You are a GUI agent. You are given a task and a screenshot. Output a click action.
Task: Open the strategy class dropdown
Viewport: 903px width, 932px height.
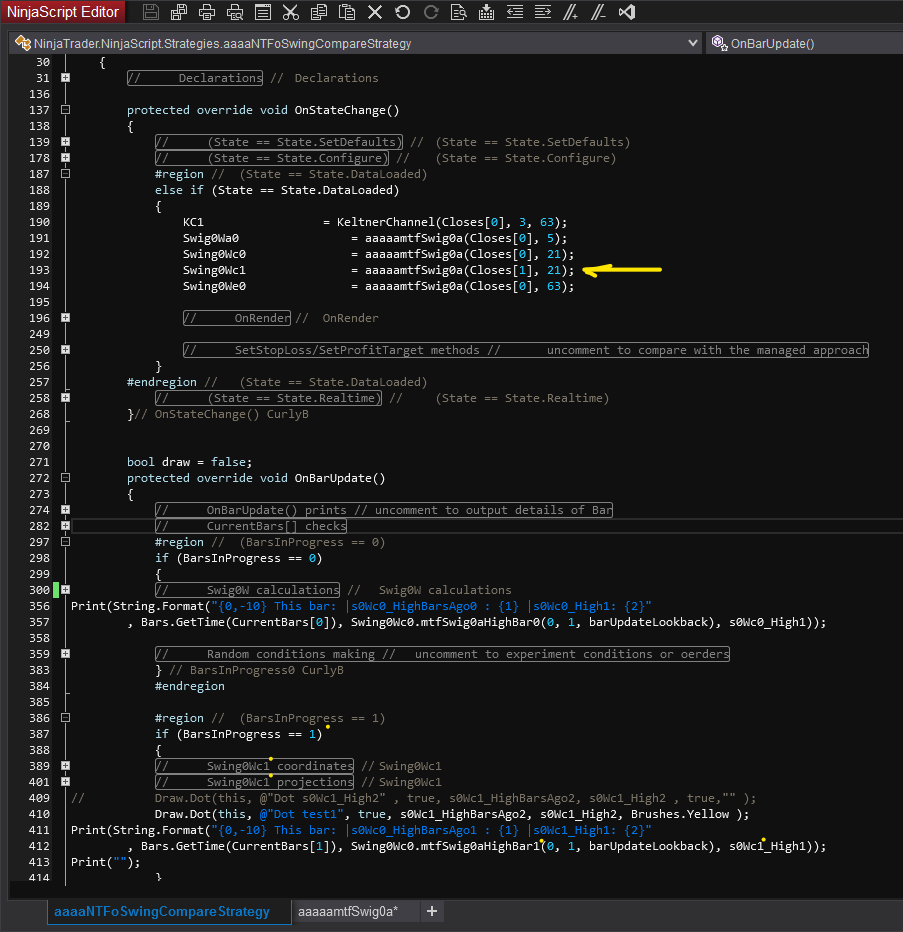693,44
